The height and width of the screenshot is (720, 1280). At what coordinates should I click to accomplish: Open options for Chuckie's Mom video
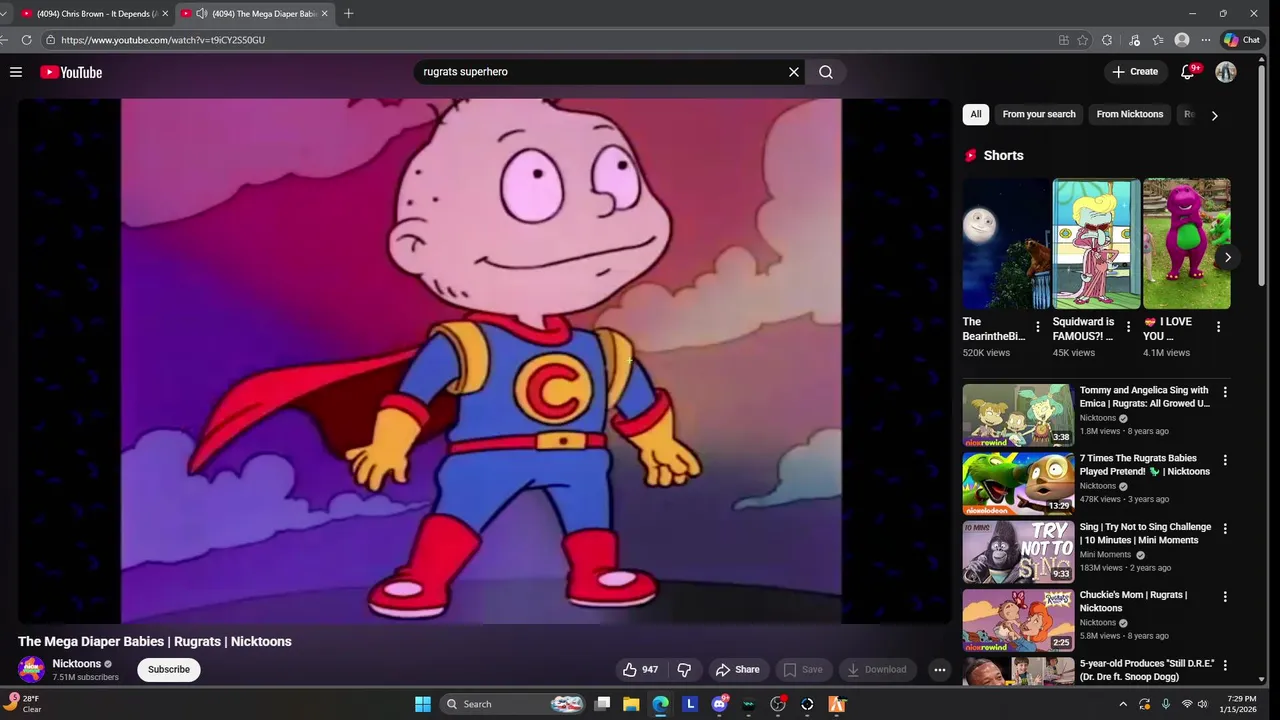(x=1225, y=596)
